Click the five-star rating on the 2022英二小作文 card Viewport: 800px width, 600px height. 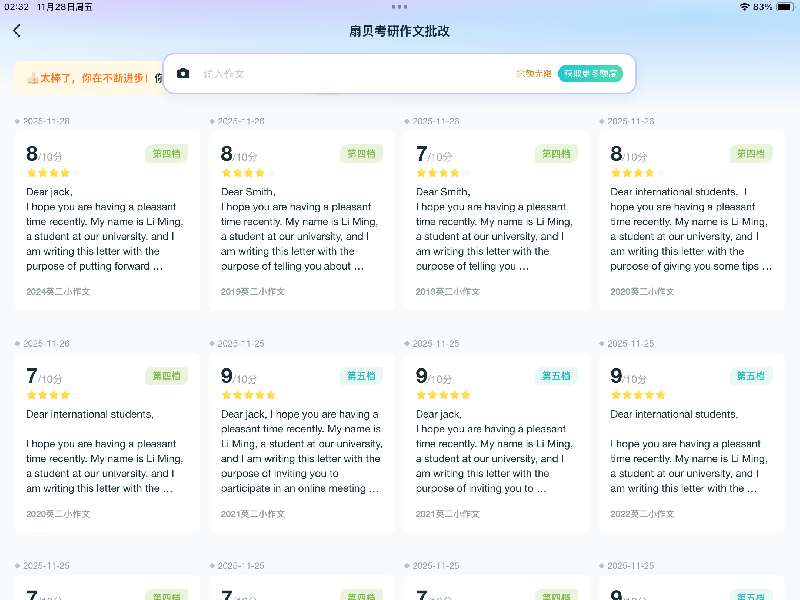point(638,395)
